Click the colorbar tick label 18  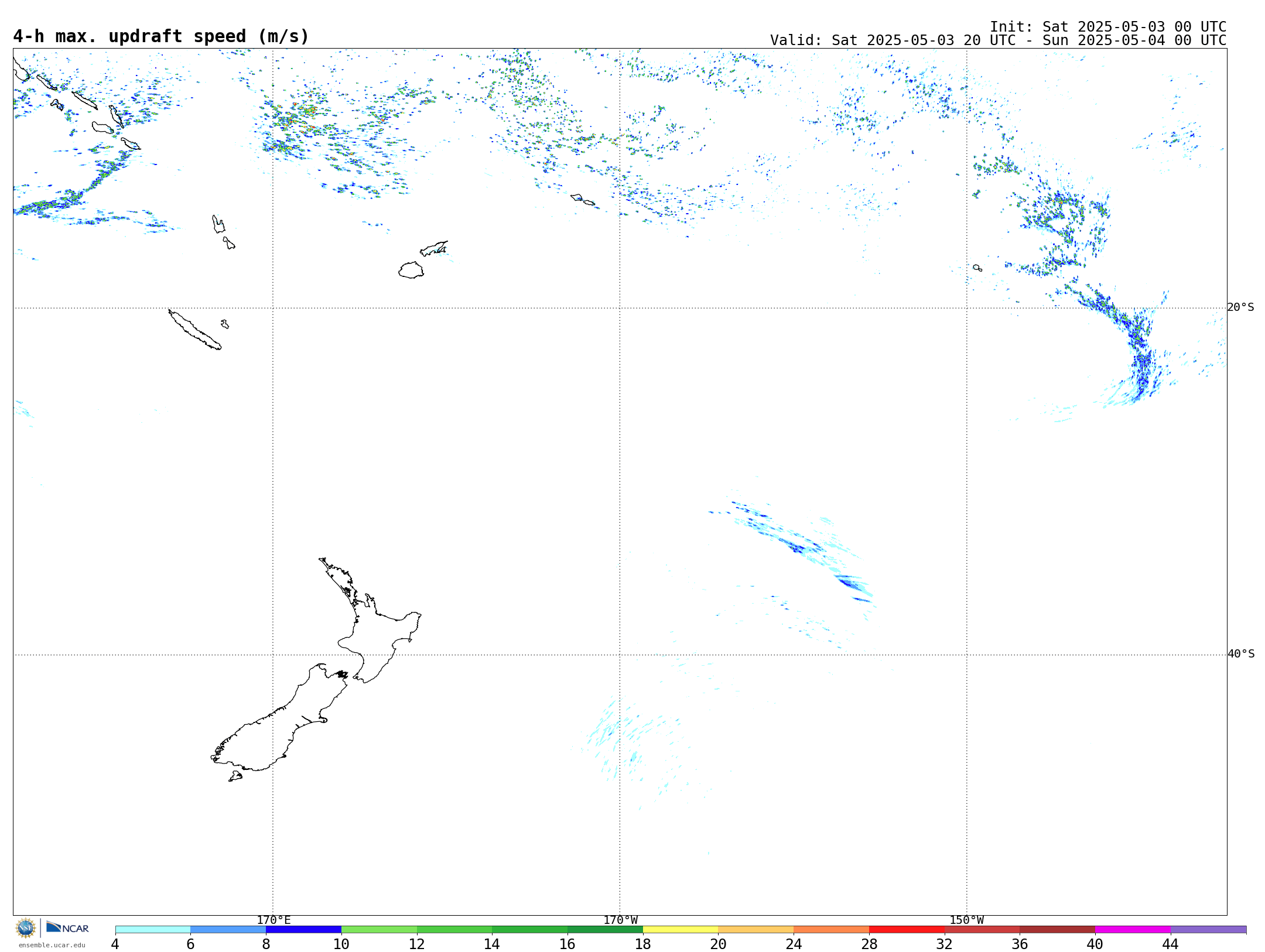(643, 944)
